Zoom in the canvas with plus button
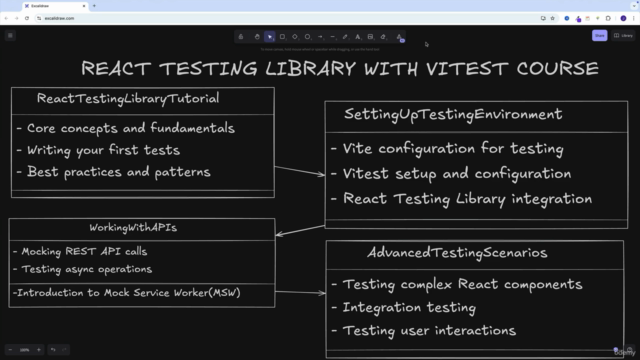Image resolution: width=640 pixels, height=360 pixels. (39, 350)
